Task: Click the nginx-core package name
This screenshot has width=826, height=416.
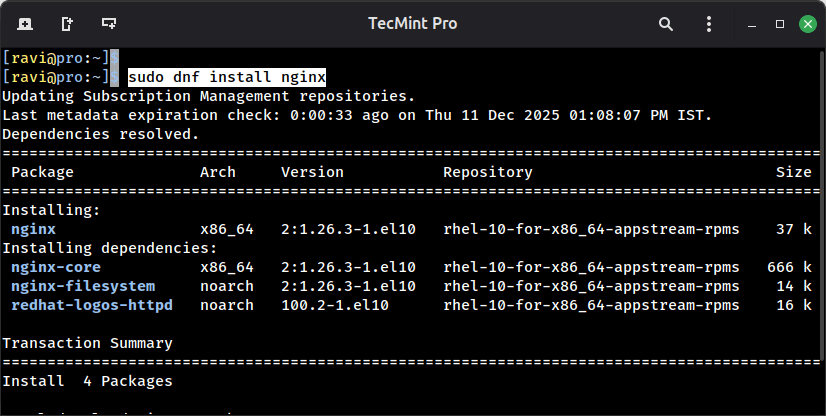Action: [x=56, y=267]
